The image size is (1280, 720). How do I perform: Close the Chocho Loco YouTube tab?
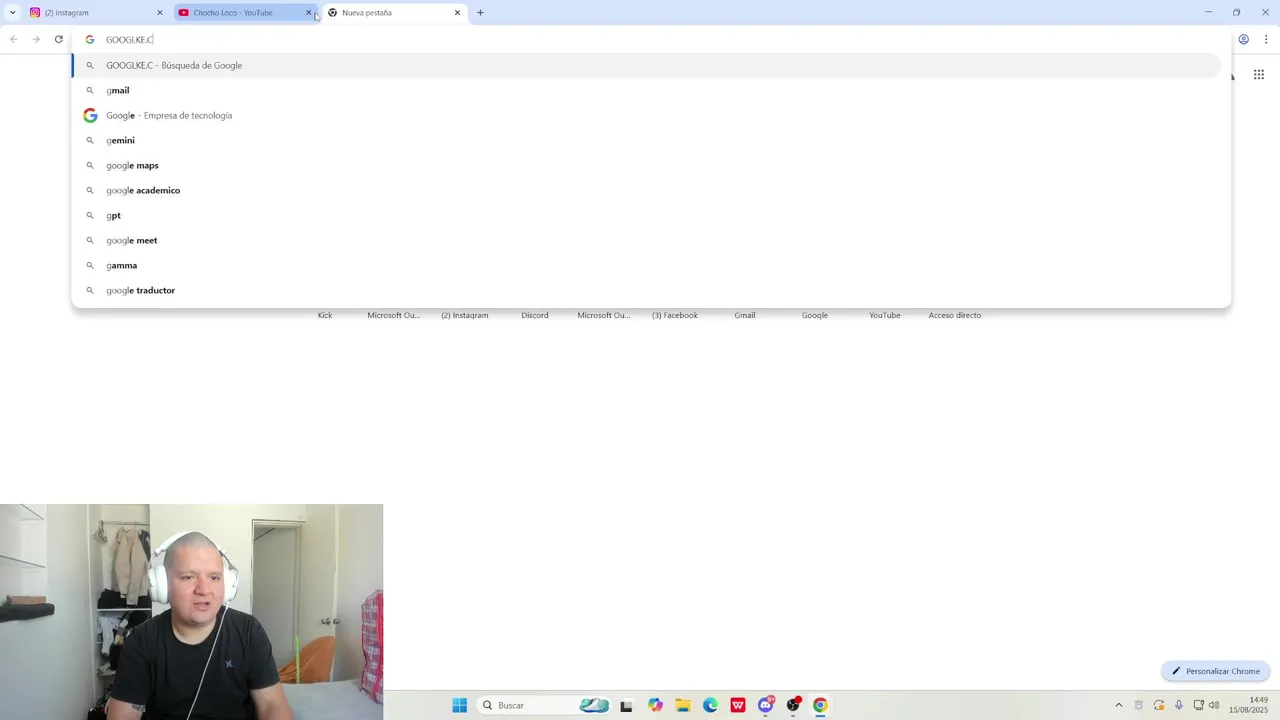coord(308,13)
